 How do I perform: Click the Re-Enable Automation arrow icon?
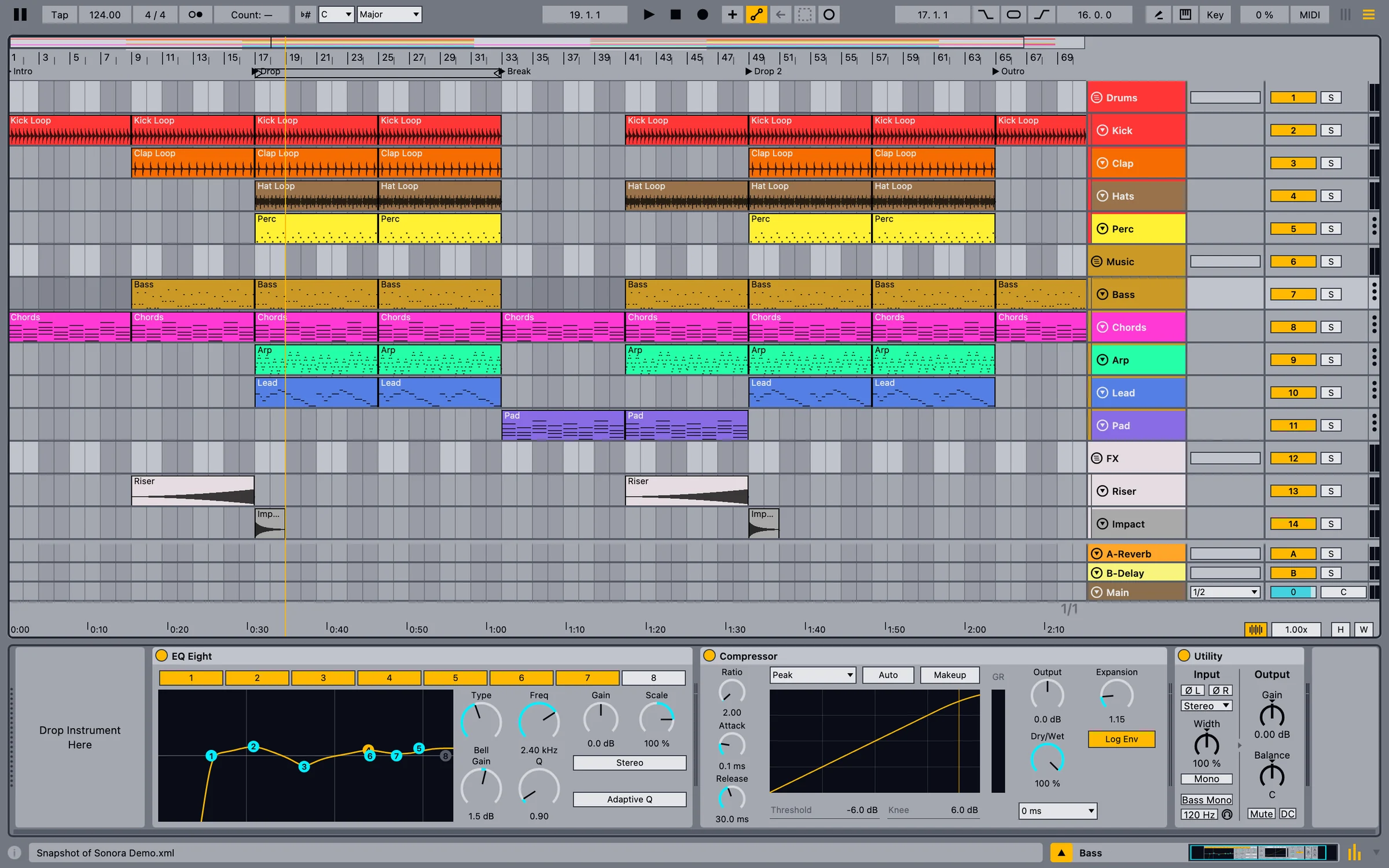coord(781,14)
